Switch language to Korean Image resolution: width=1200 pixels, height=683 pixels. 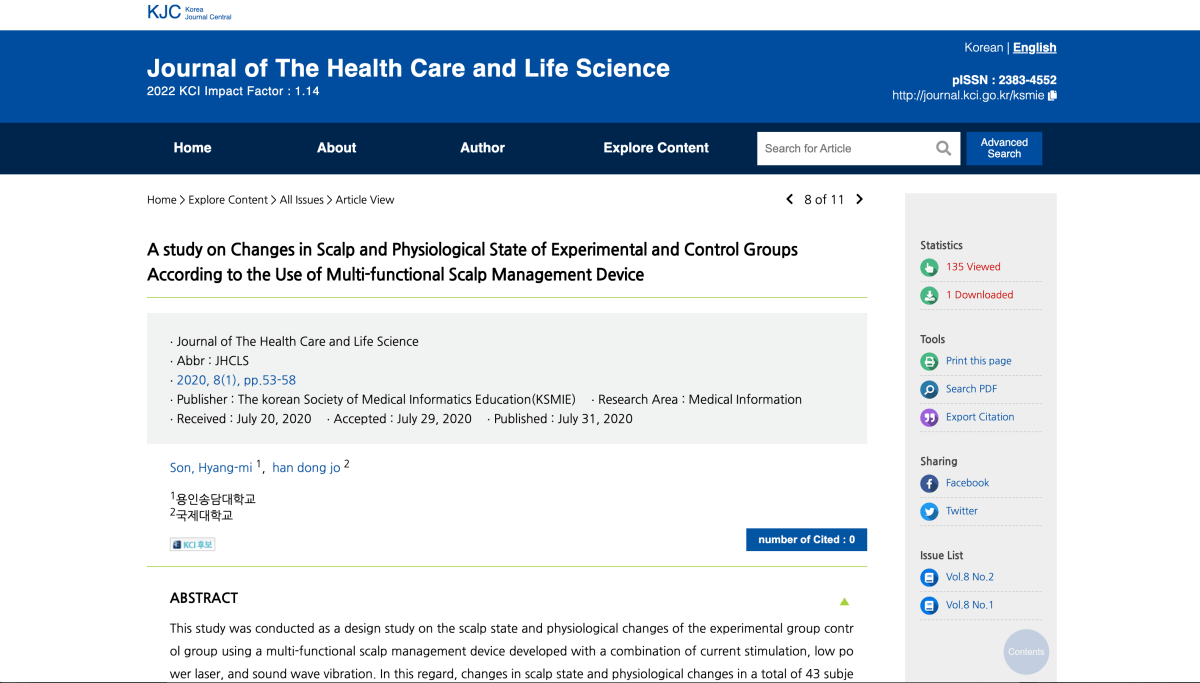pos(983,47)
